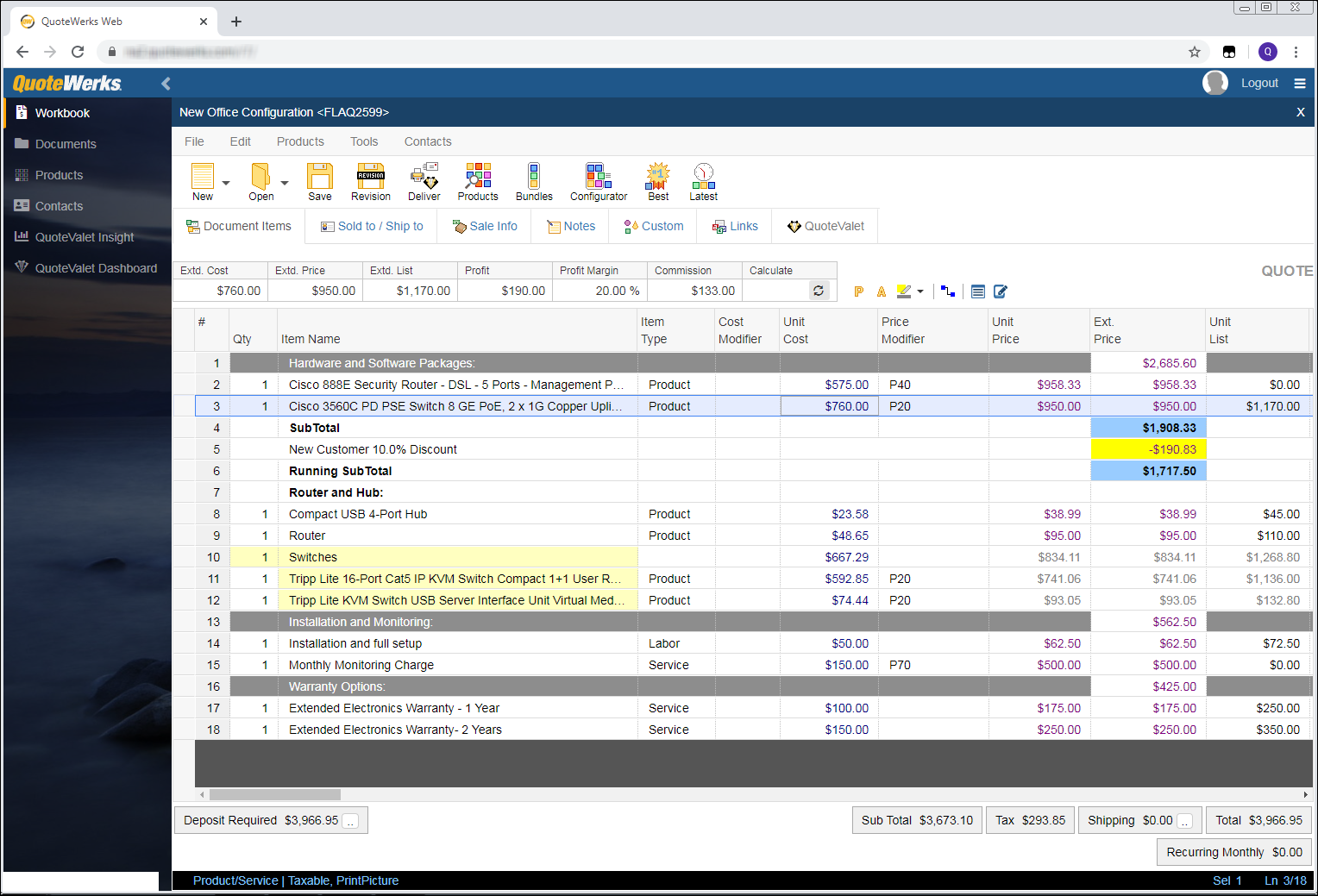The image size is (1318, 896).
Task: Switch to the Custom tab
Action: point(653,226)
